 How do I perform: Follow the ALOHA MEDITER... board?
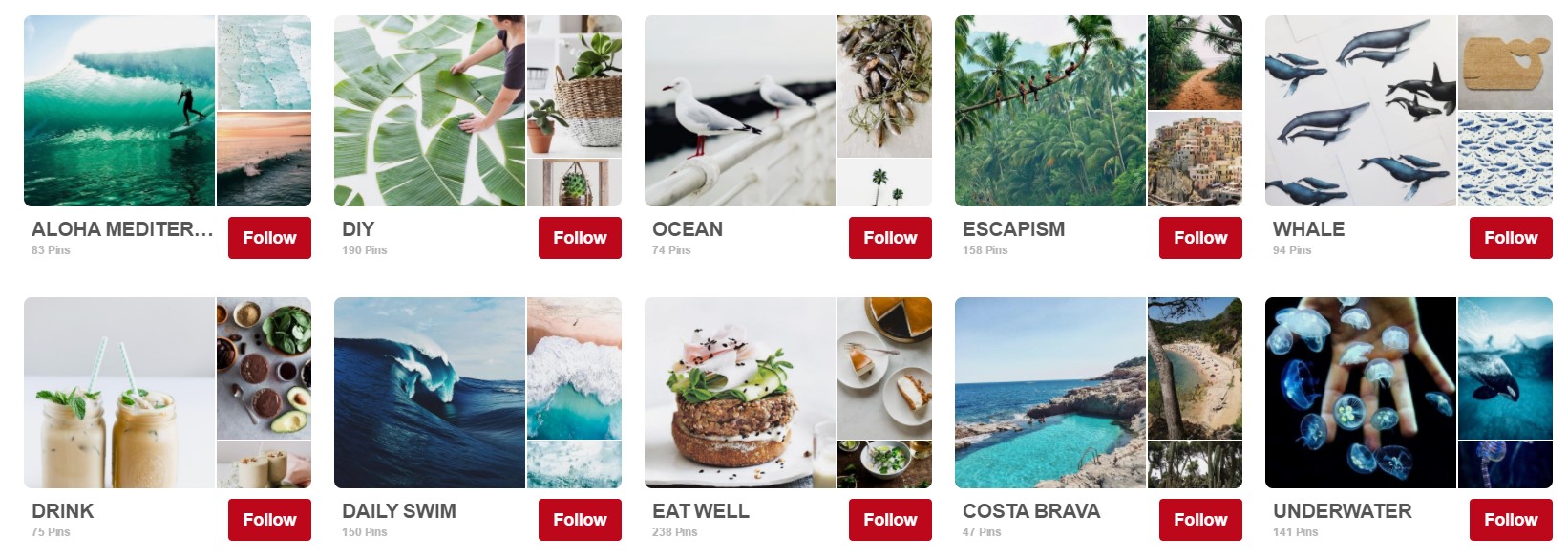pos(269,238)
